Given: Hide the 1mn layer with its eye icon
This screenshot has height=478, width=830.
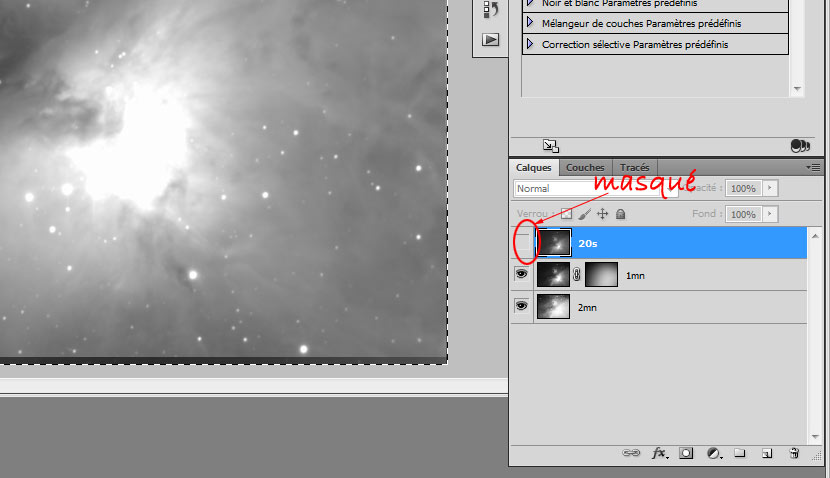Looking at the screenshot, I should tap(521, 274).
